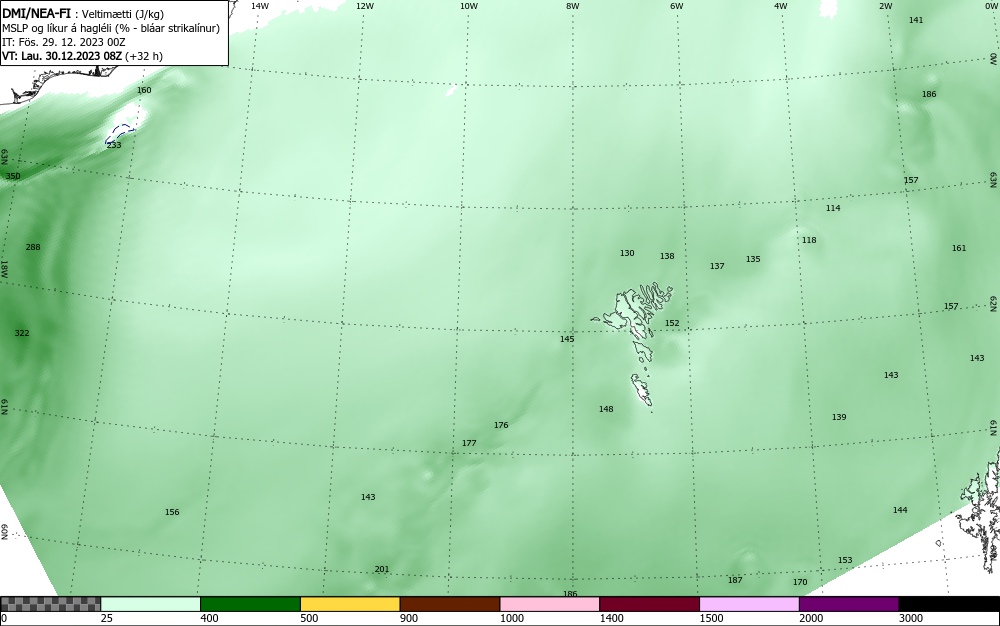This screenshot has width=1000, height=626.
Task: Click the grid value 187
Action: (x=735, y=580)
